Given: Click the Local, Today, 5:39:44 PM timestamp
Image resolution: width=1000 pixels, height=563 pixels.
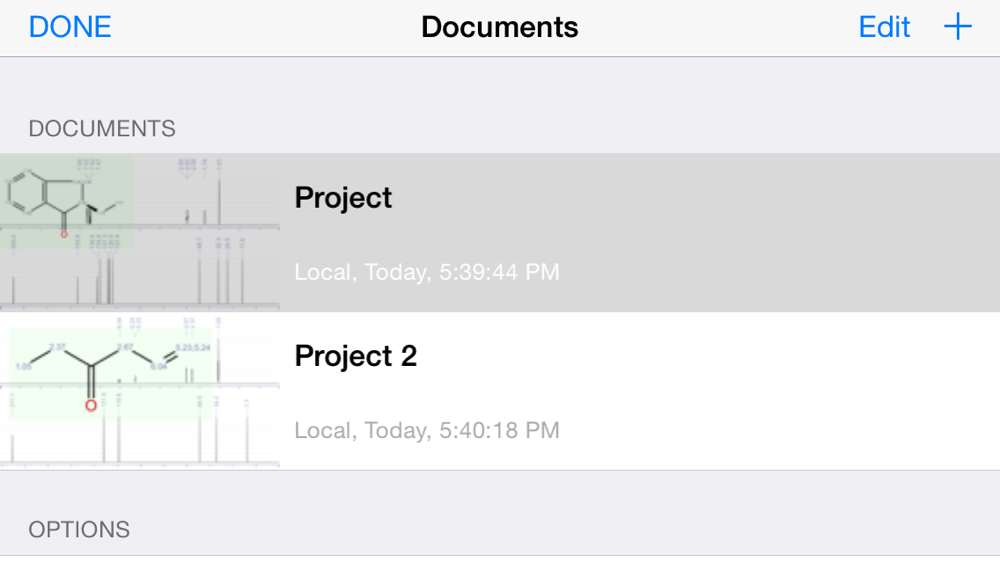Looking at the screenshot, I should click(x=427, y=272).
